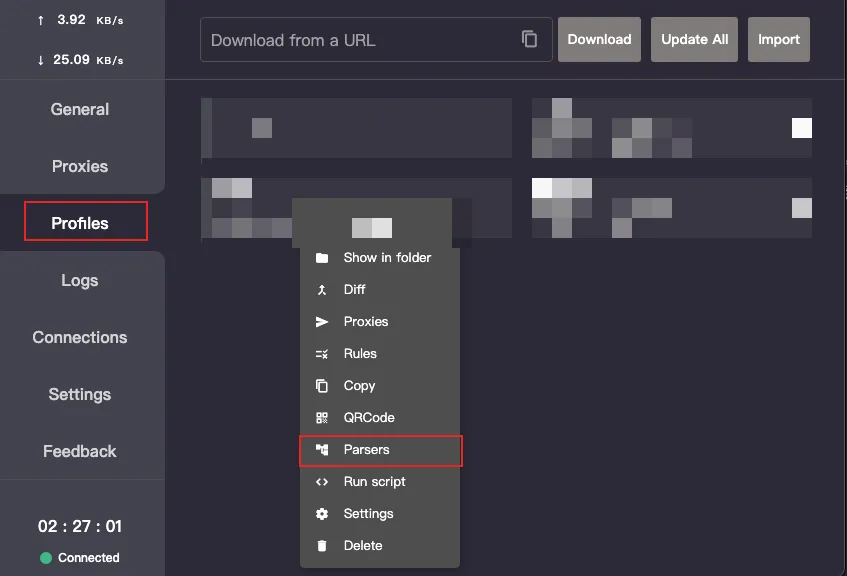This screenshot has width=847, height=576.
Task: Click the merge icon next to Diff
Action: click(322, 290)
